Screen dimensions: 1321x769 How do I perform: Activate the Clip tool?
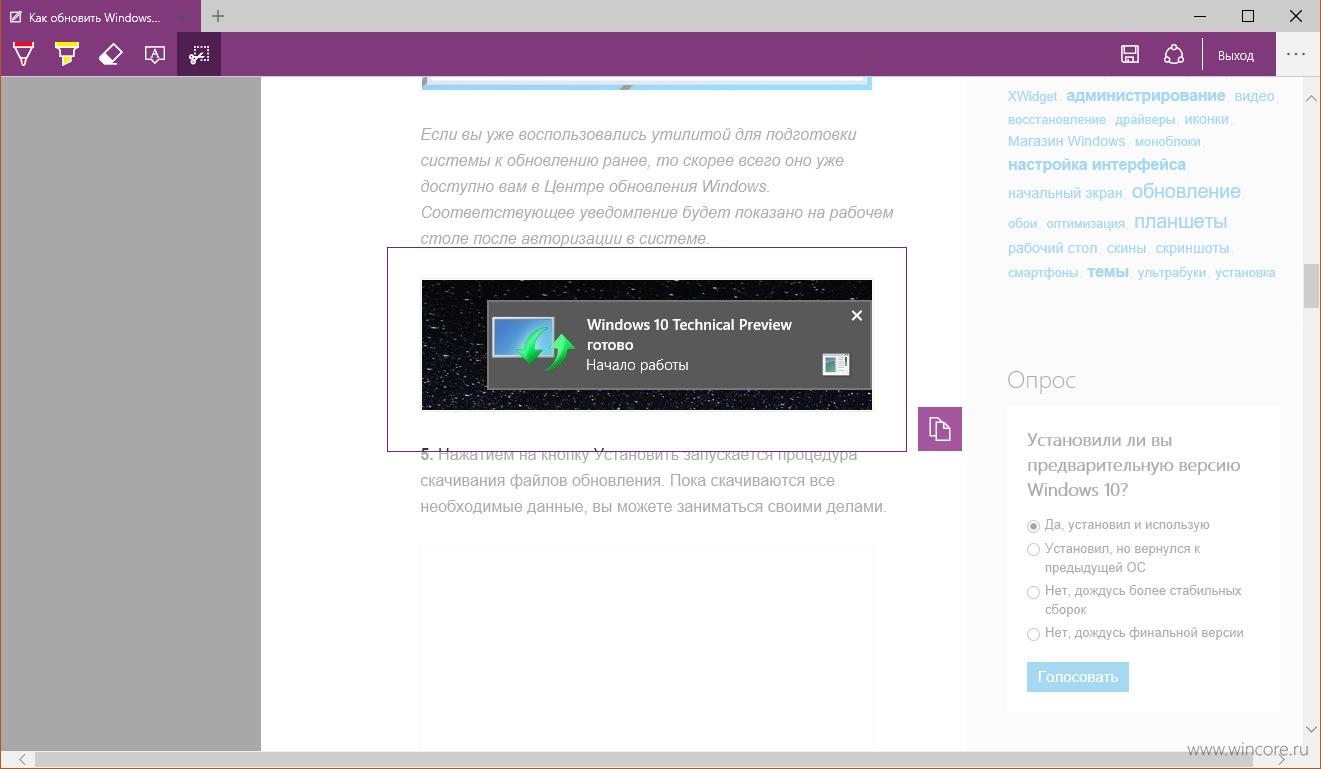(199, 54)
